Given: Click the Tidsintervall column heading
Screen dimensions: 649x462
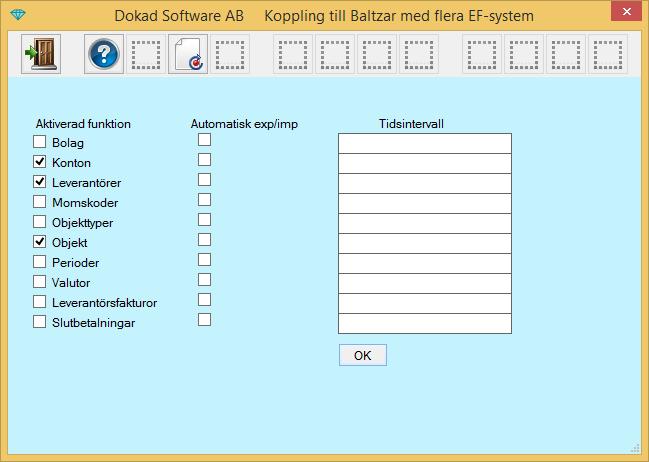Looking at the screenshot, I should click(x=411, y=124).
